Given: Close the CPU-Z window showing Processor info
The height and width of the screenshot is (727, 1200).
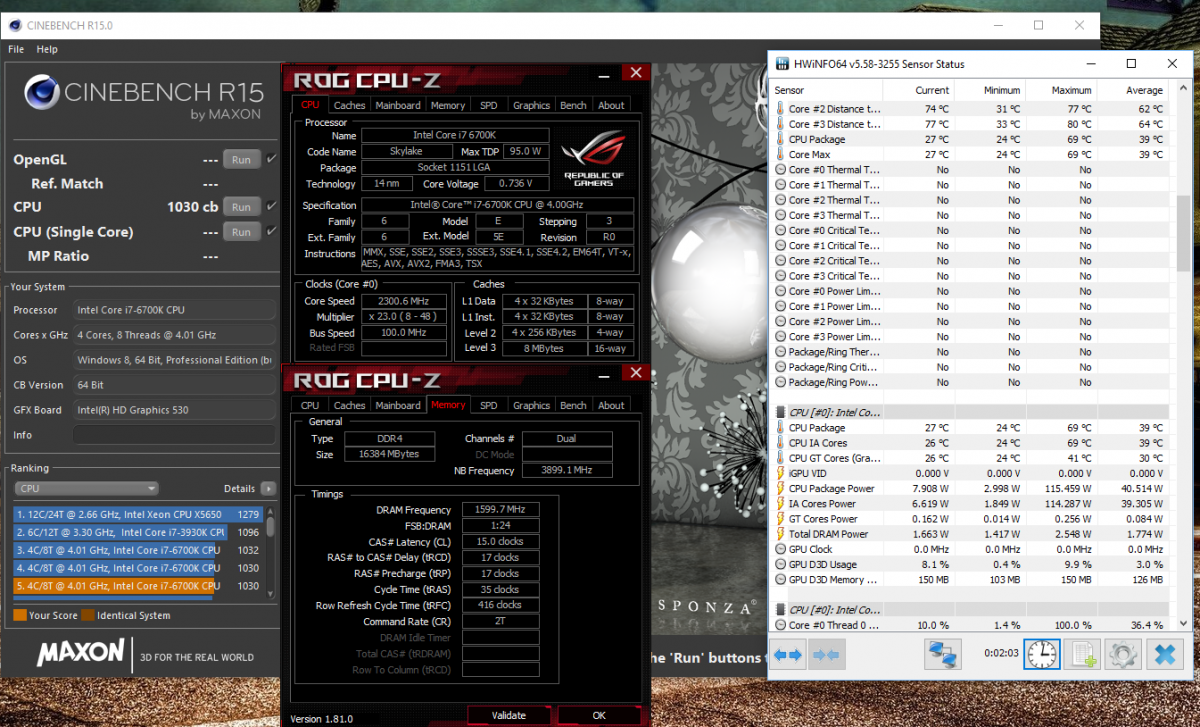Looking at the screenshot, I should pos(634,73).
